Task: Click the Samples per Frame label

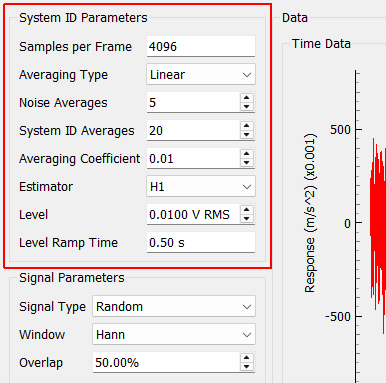Action: [x=75, y=47]
